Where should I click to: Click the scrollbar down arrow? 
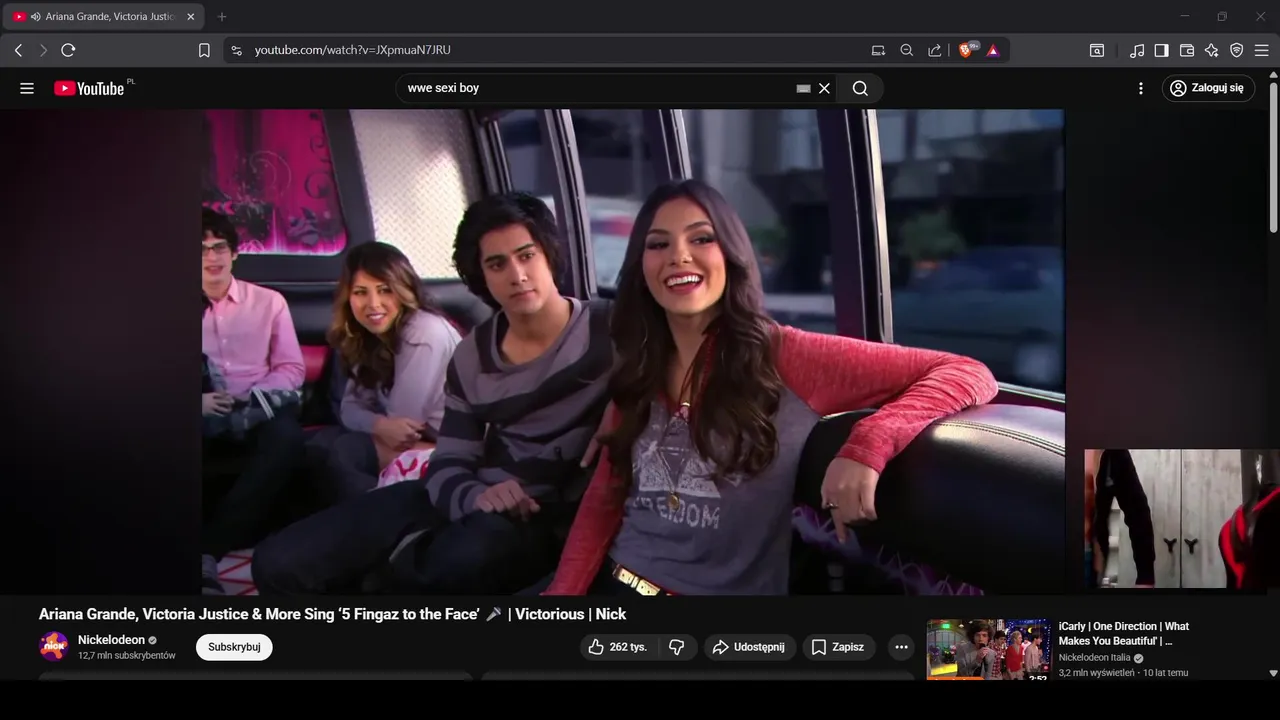pyautogui.click(x=1273, y=674)
